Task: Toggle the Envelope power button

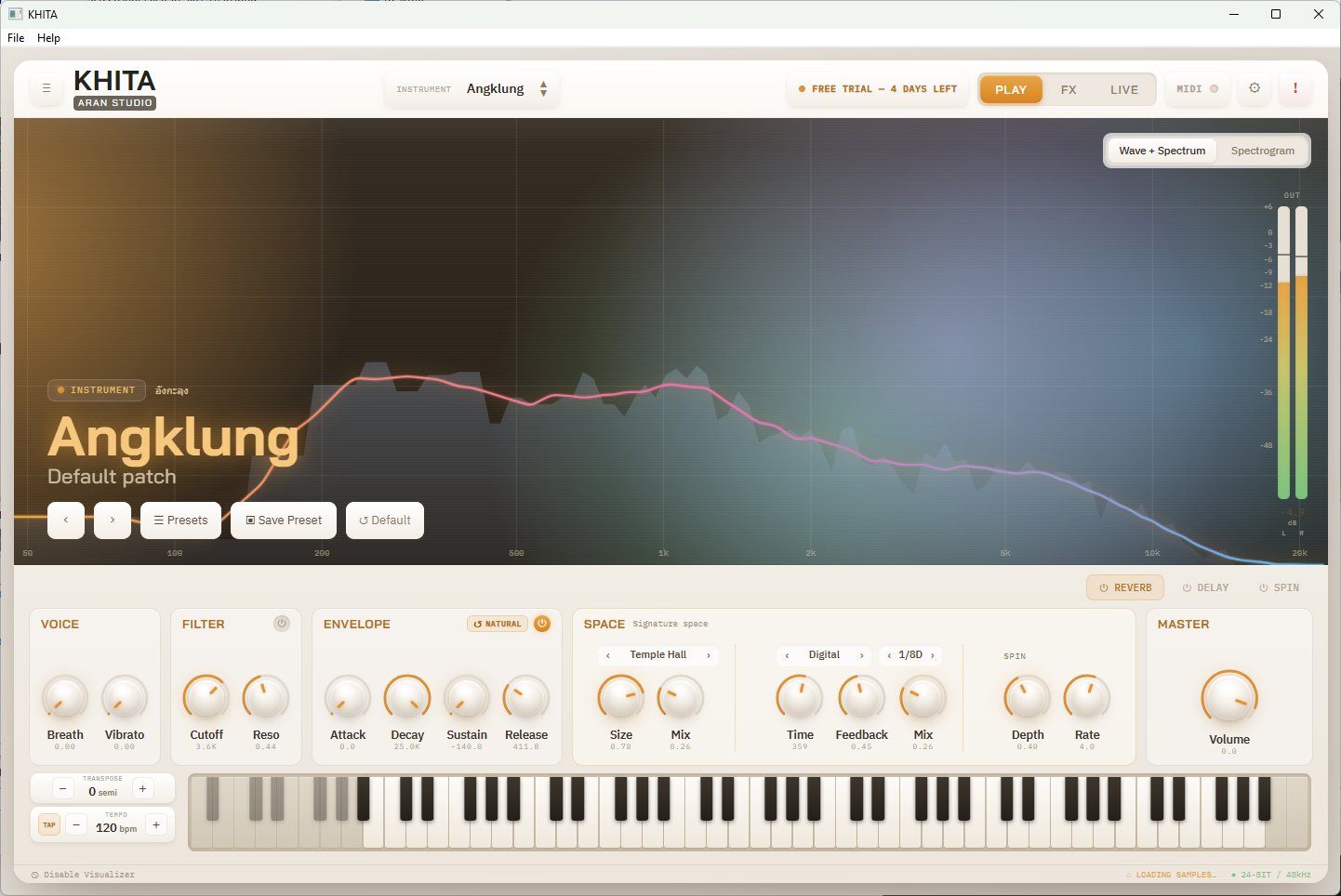Action: [x=542, y=624]
